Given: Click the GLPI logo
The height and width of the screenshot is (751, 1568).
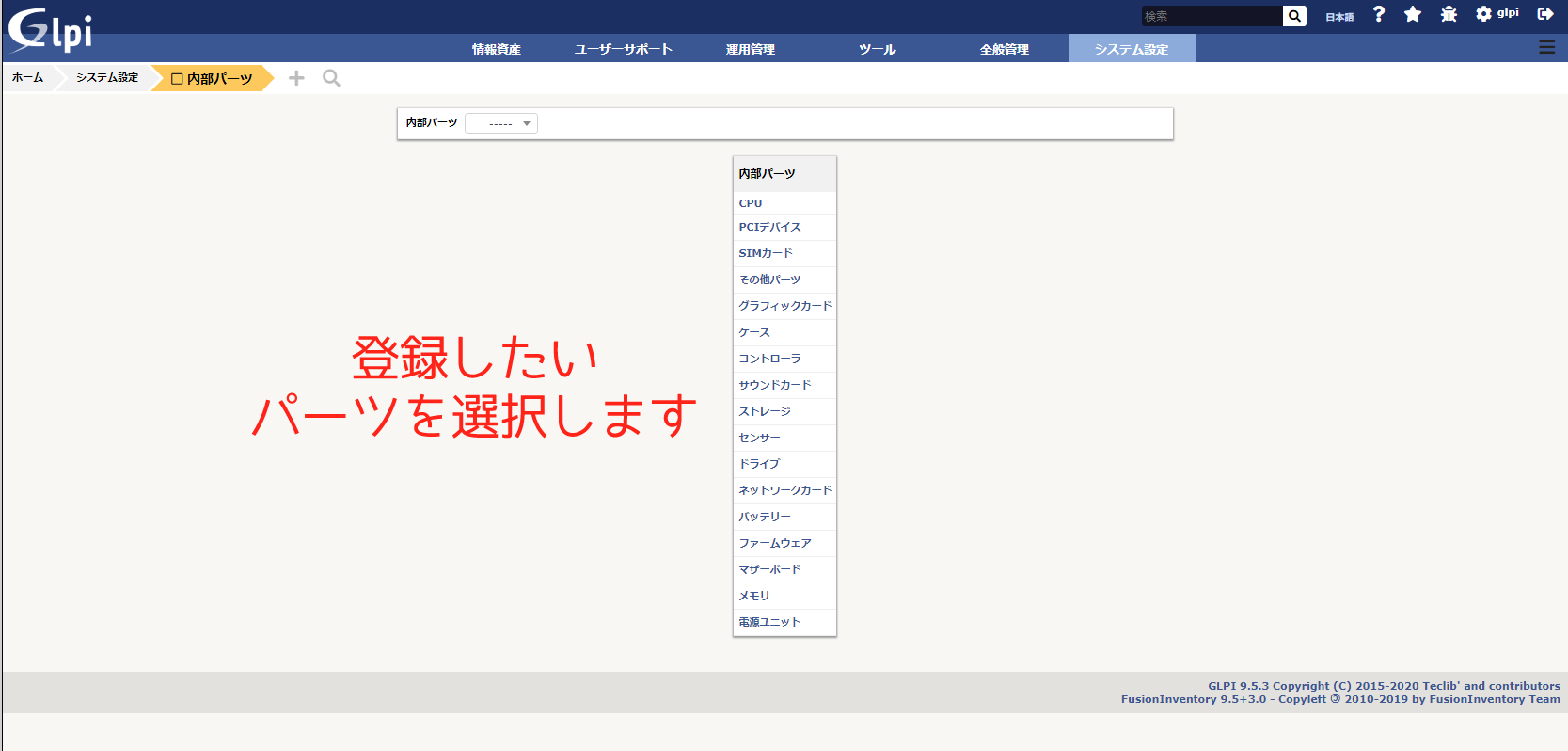Looking at the screenshot, I should coord(50,30).
